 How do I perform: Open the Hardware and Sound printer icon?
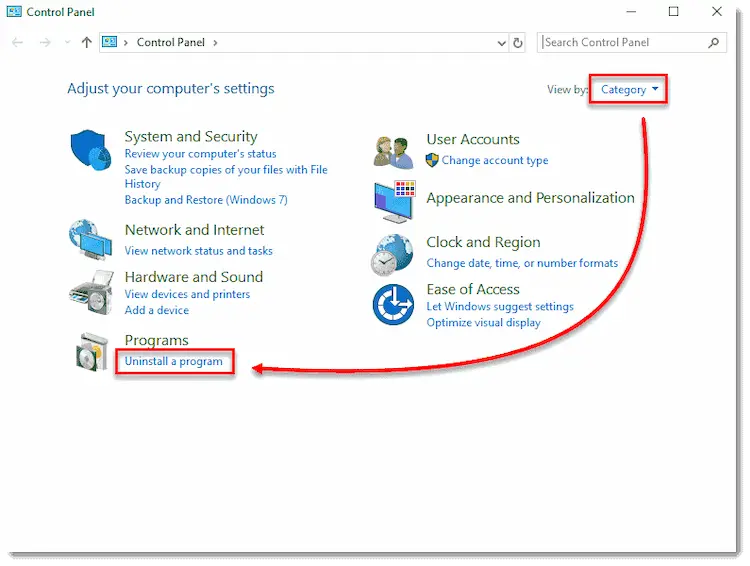[x=91, y=292]
